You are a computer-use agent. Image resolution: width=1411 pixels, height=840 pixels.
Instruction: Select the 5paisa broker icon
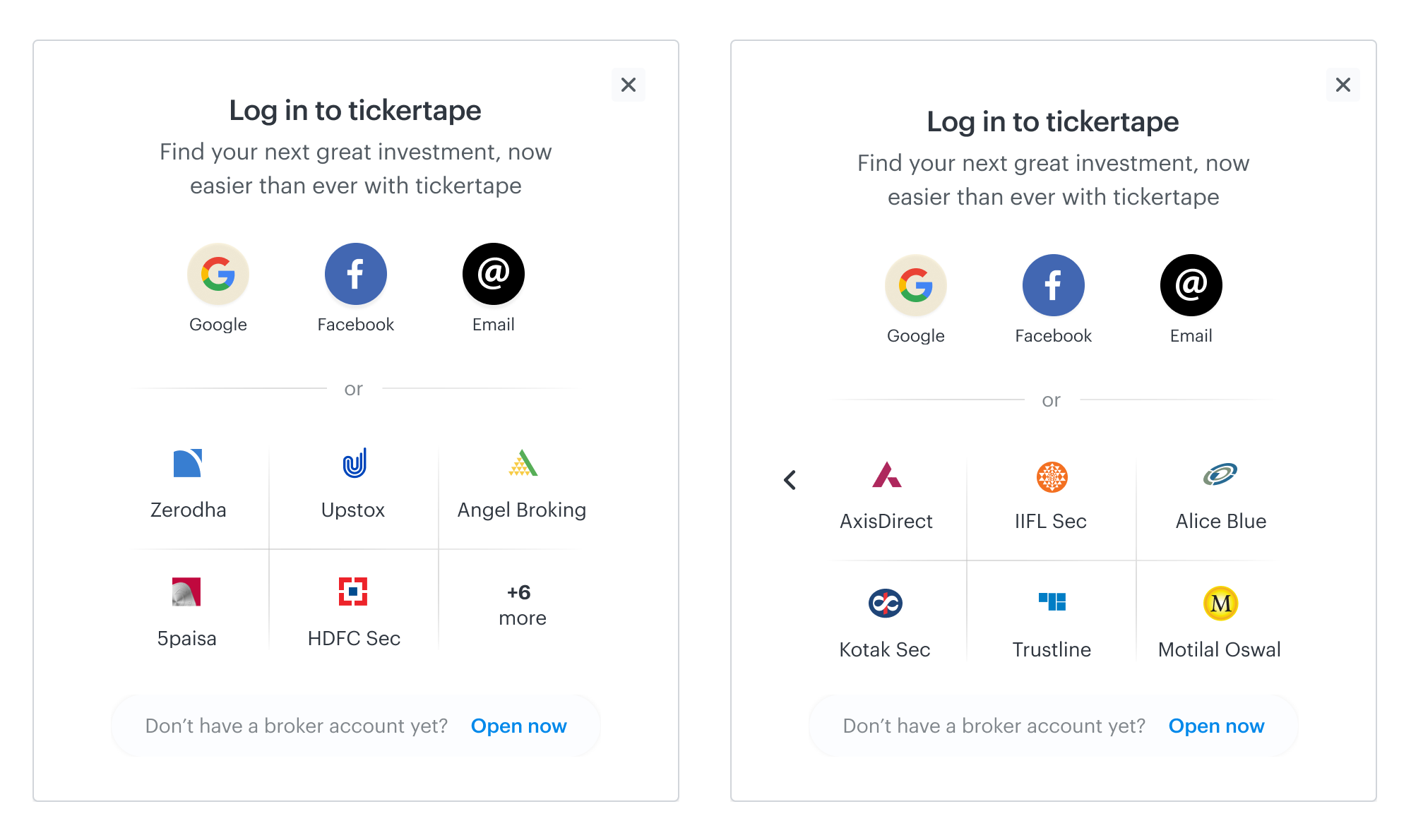[186, 592]
